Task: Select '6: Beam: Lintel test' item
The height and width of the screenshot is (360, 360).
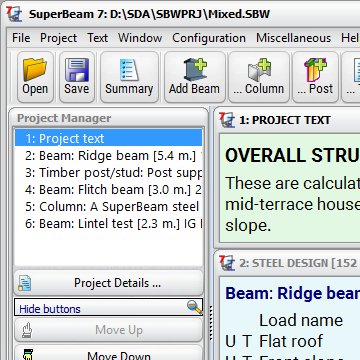Action: click(108, 224)
